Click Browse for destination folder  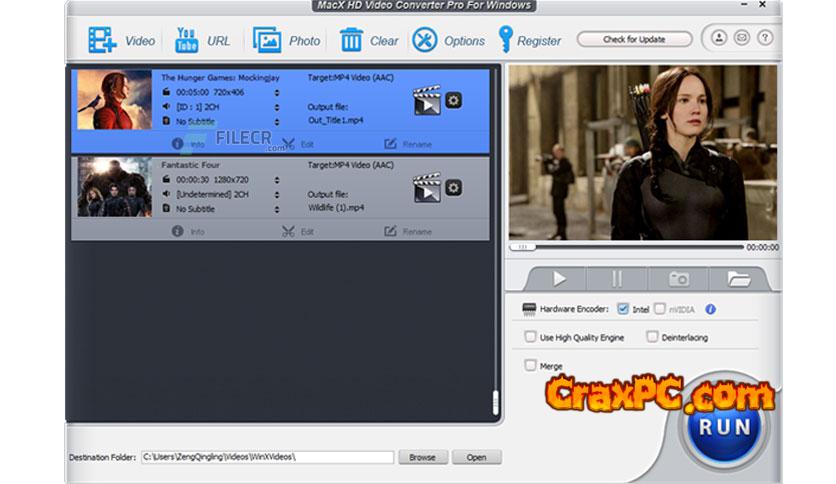click(x=422, y=457)
